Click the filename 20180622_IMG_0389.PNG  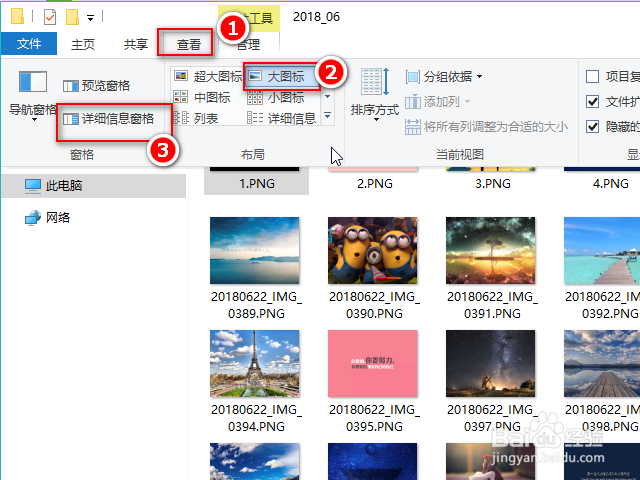tap(256, 305)
